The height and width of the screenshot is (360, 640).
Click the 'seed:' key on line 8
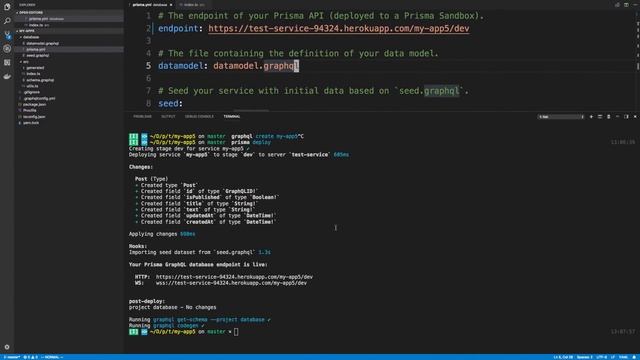pos(170,103)
